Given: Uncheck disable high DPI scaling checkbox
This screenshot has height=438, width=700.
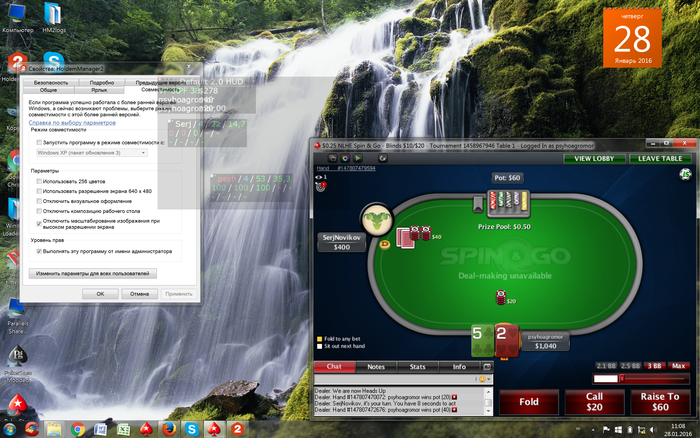Looking at the screenshot, I should pyautogui.click(x=39, y=224).
